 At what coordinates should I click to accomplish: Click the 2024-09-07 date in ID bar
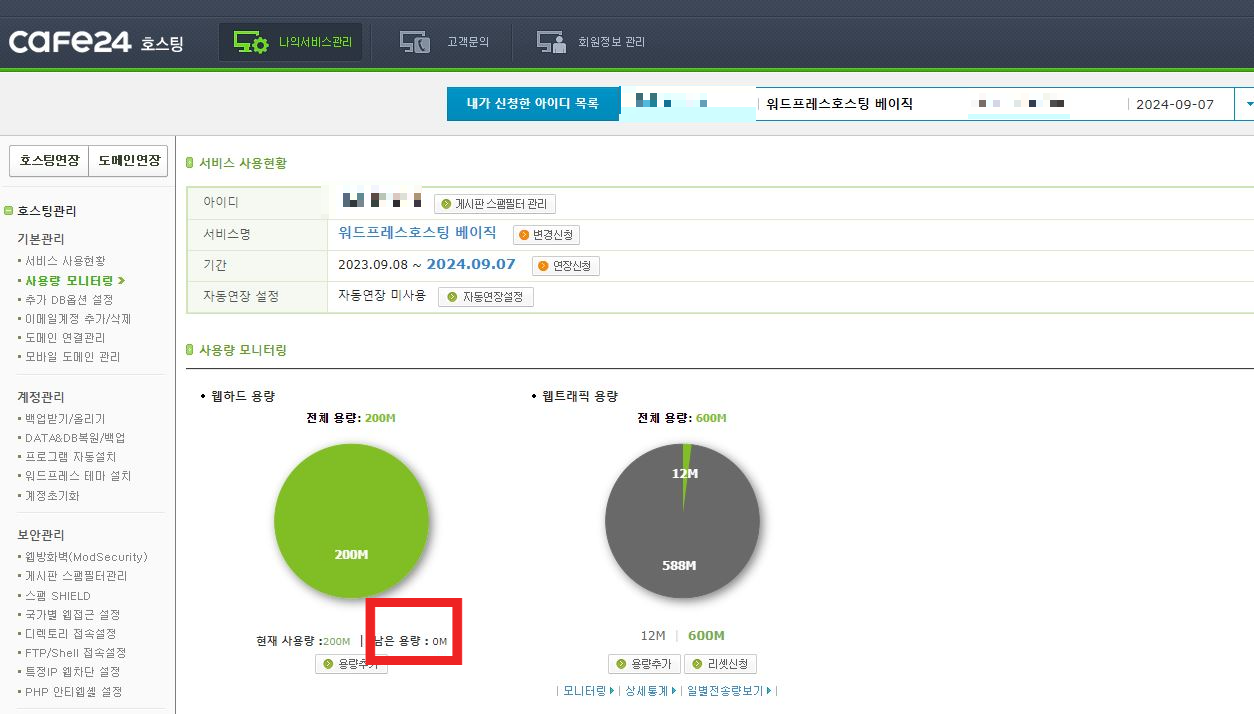pos(1175,104)
